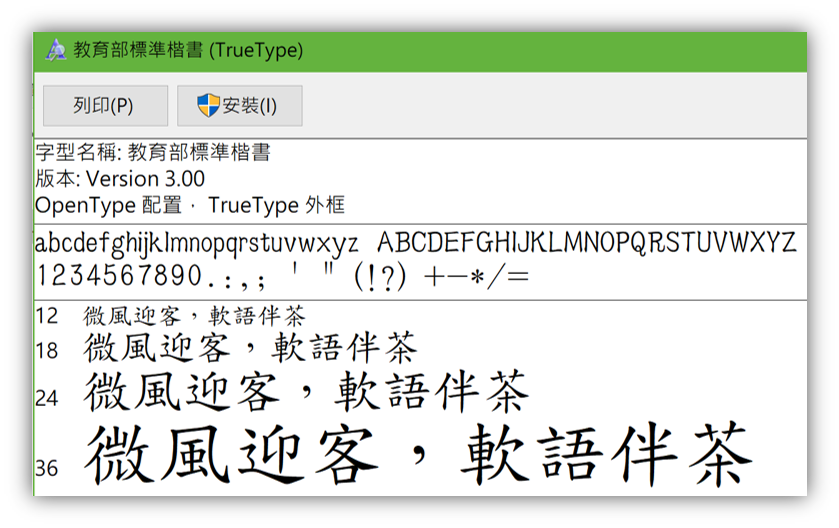This screenshot has width=839, height=528.
Task: Click the 版本: Version 3.00 line
Action: point(120,179)
